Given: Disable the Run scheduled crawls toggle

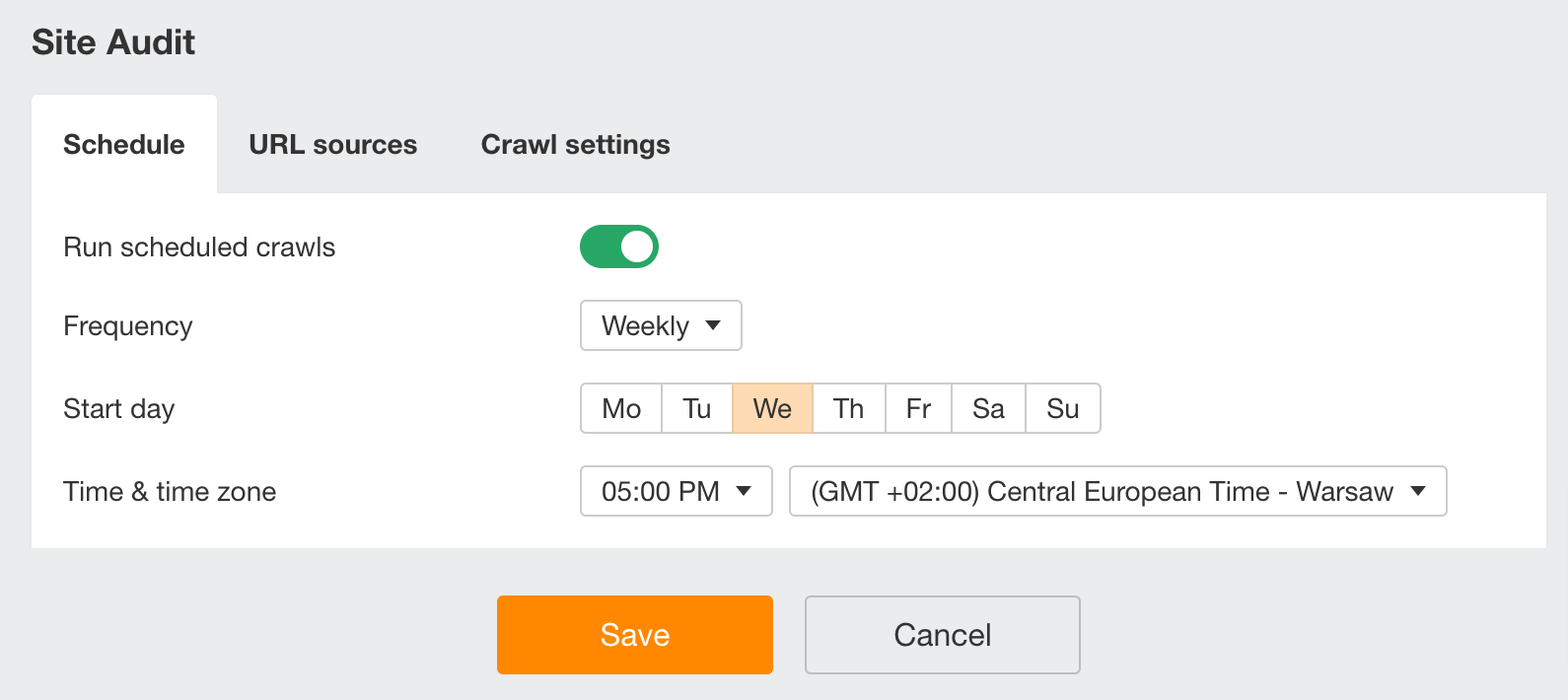Looking at the screenshot, I should pos(619,246).
